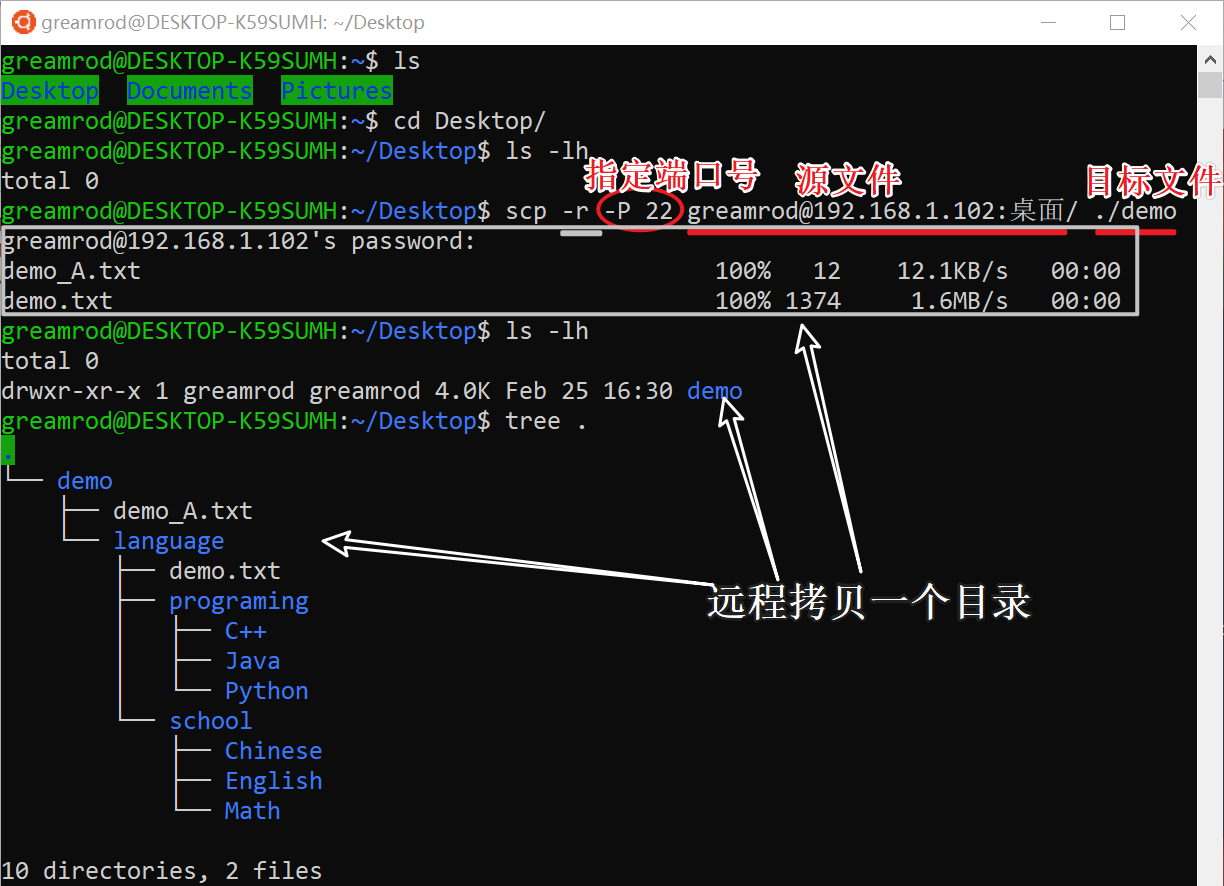Click the '-P 22' port option in scp command

point(637,211)
